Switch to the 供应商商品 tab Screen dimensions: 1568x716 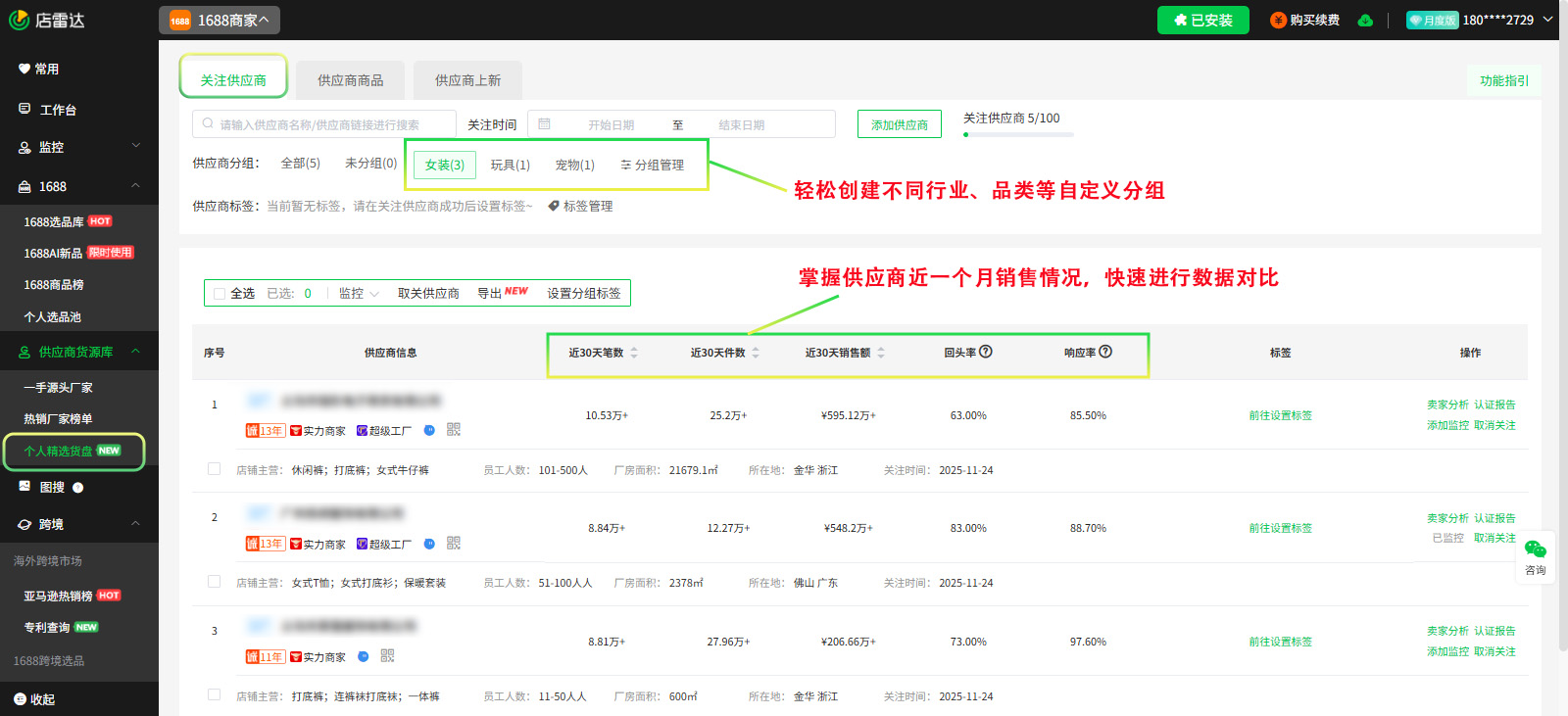point(350,80)
